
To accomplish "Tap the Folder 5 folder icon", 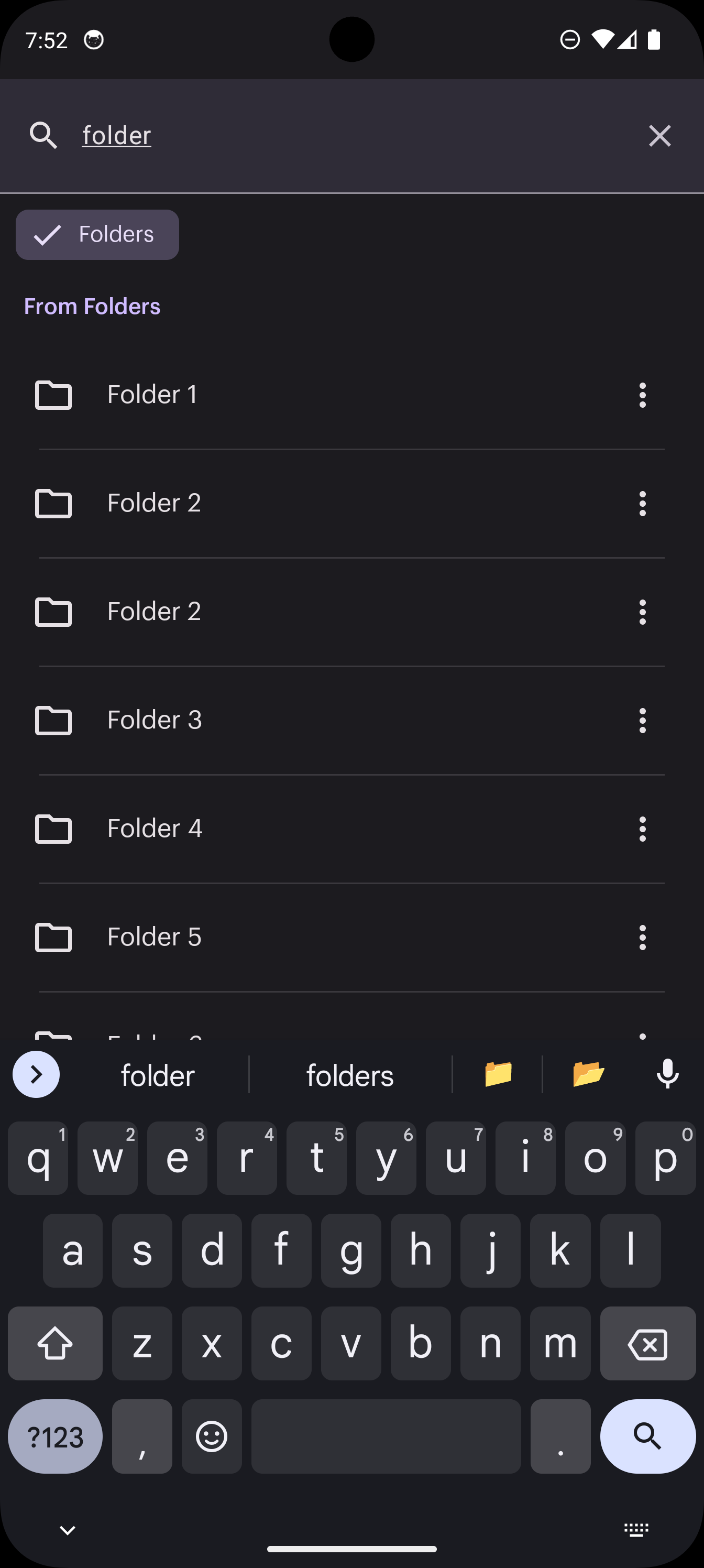I will pos(53,938).
